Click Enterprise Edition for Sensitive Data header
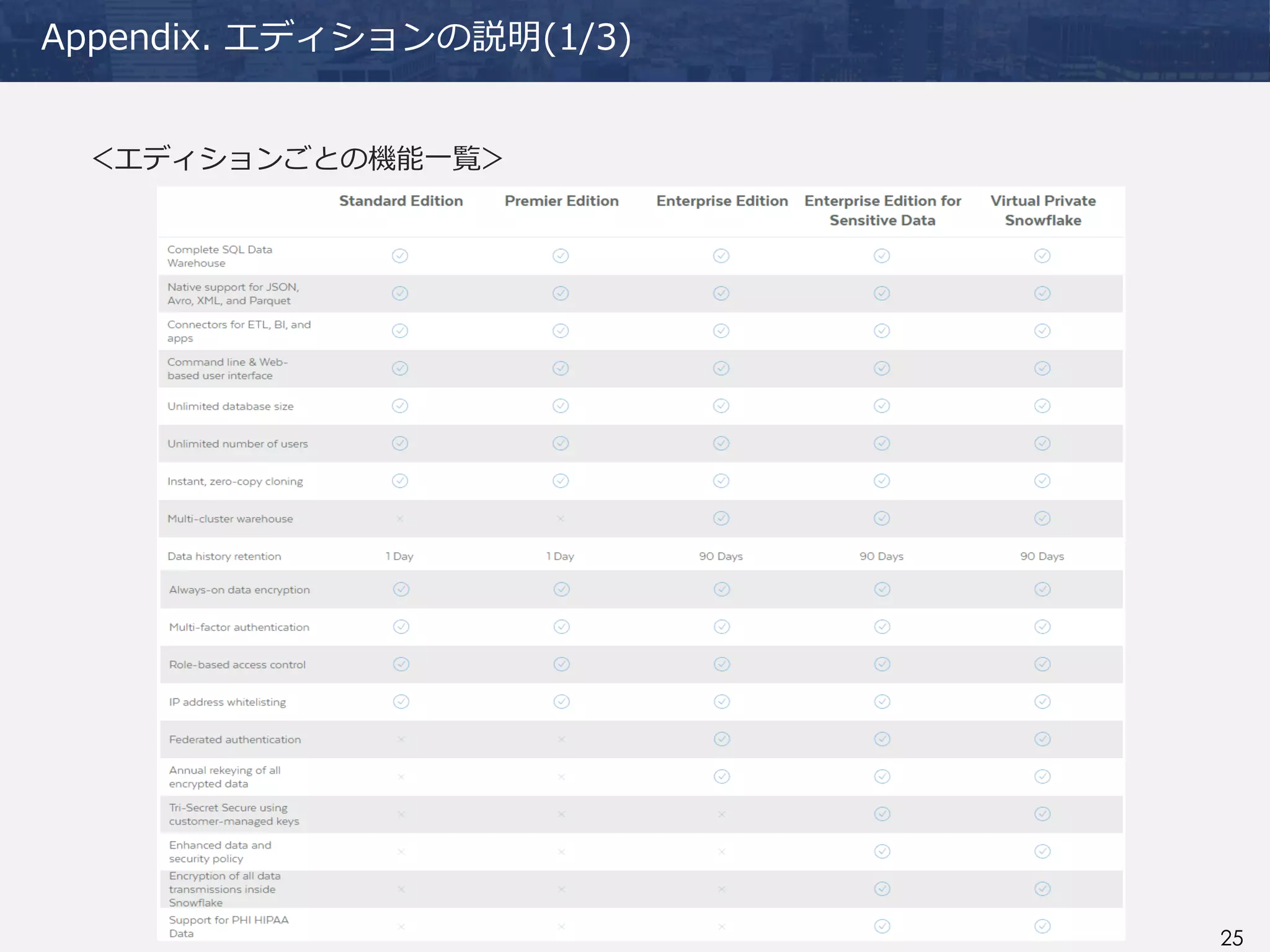The height and width of the screenshot is (952, 1270). coord(882,211)
